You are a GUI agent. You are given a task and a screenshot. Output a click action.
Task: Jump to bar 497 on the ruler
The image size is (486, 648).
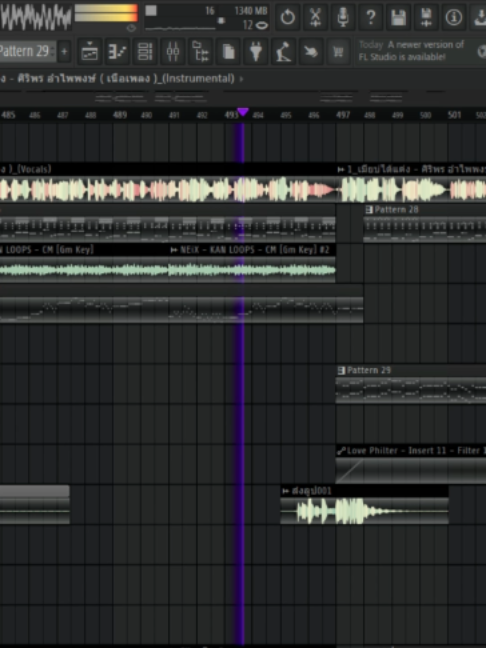pos(343,115)
